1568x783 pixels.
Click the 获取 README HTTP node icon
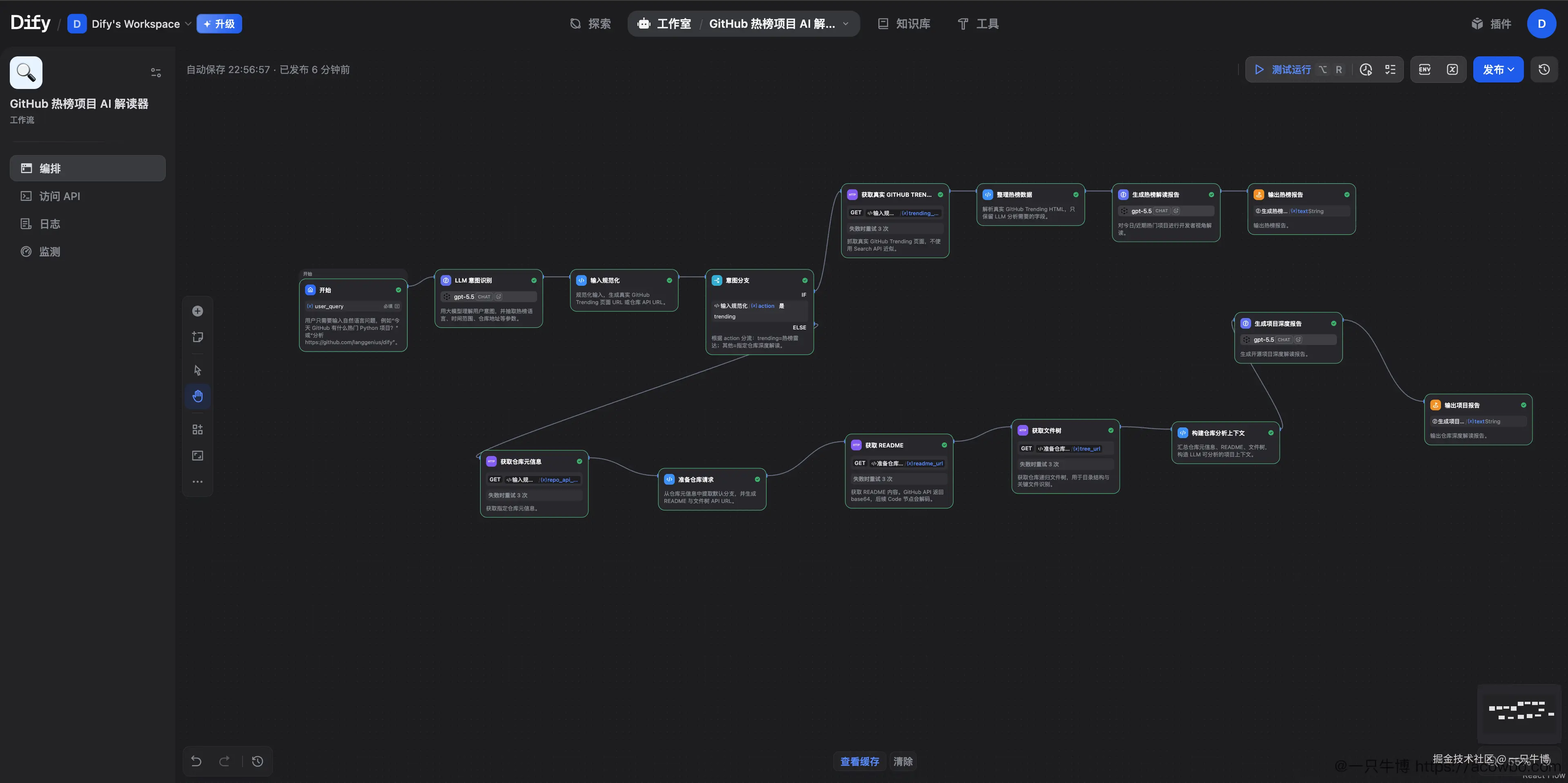click(856, 445)
